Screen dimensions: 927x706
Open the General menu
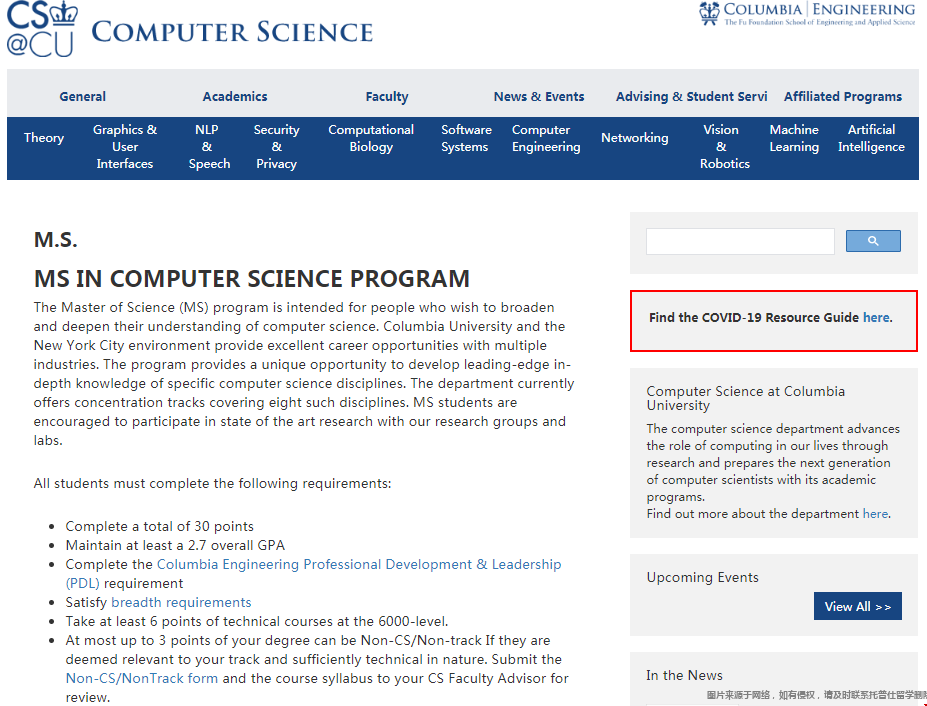pyautogui.click(x=83, y=97)
